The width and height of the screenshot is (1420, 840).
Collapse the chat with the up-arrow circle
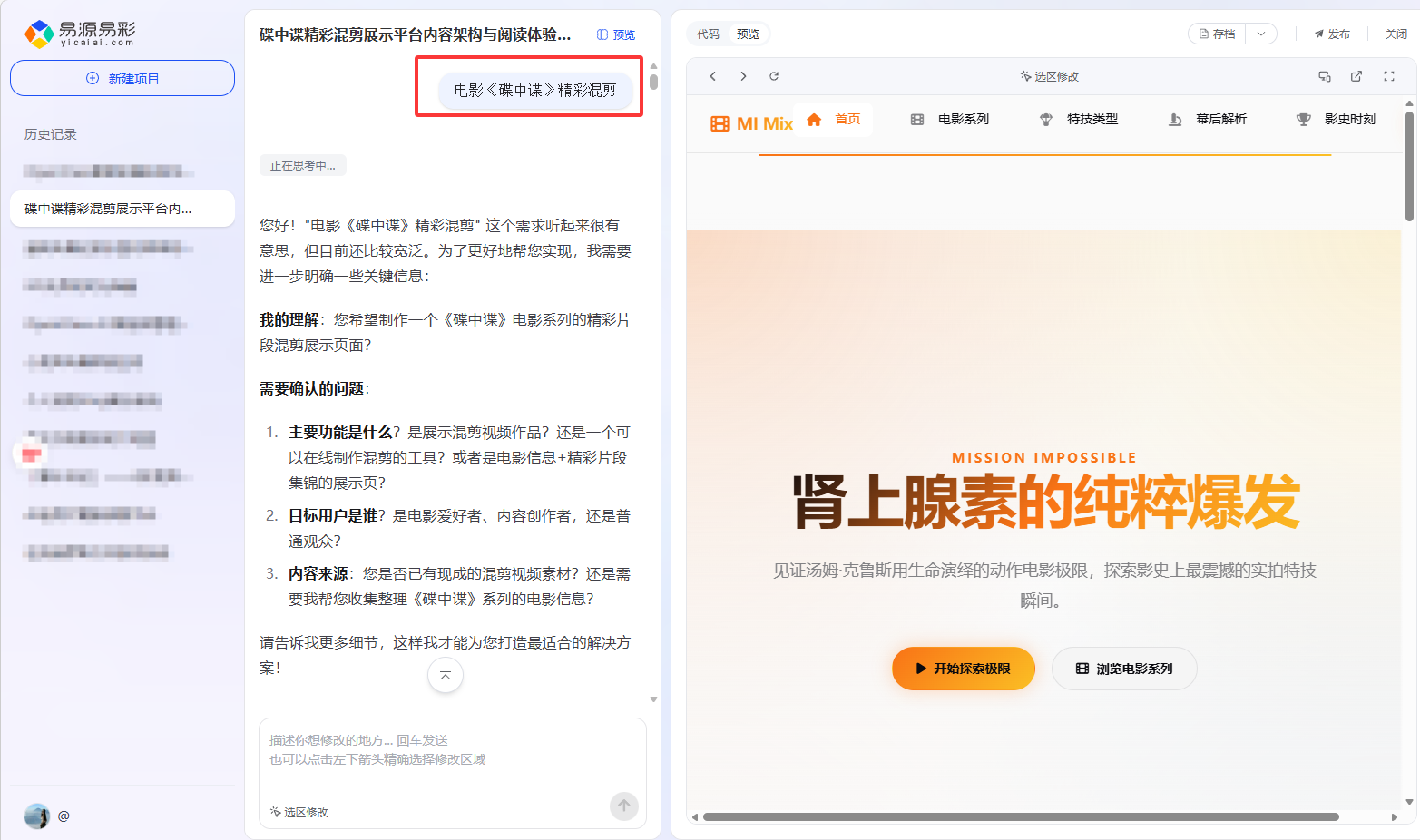point(445,675)
